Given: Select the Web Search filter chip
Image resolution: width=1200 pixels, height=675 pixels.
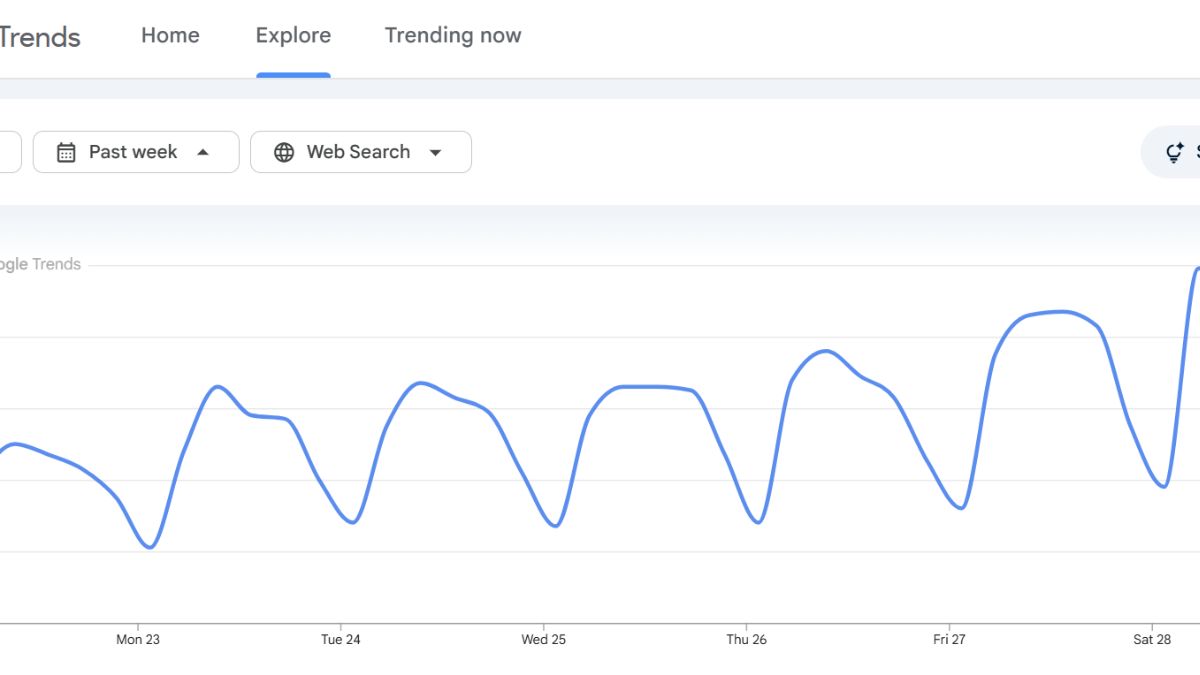Looking at the screenshot, I should click(360, 151).
